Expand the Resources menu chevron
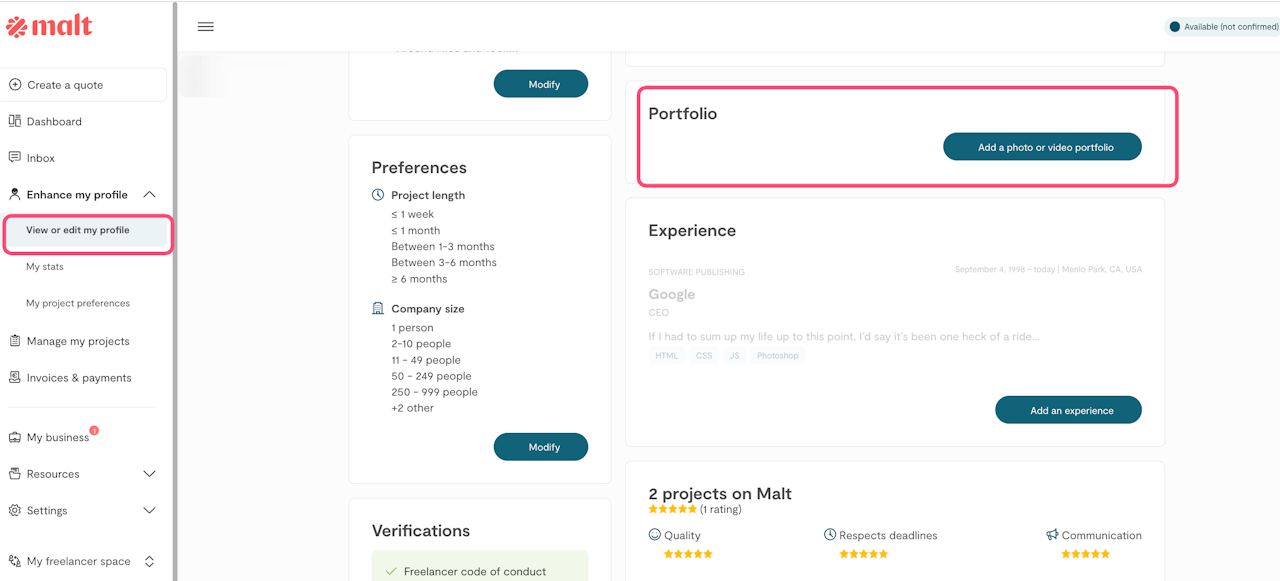Screen dimensions: 1280x581 click(x=149, y=474)
